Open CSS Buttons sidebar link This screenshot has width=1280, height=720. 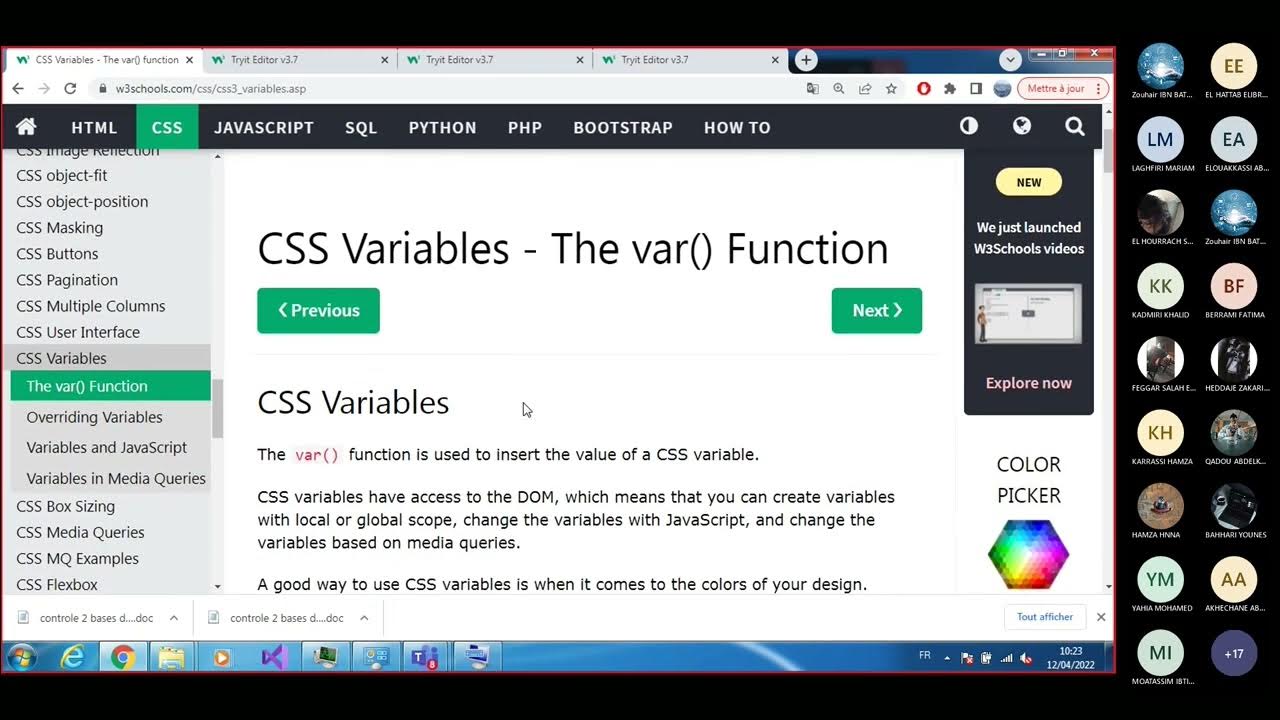(57, 253)
